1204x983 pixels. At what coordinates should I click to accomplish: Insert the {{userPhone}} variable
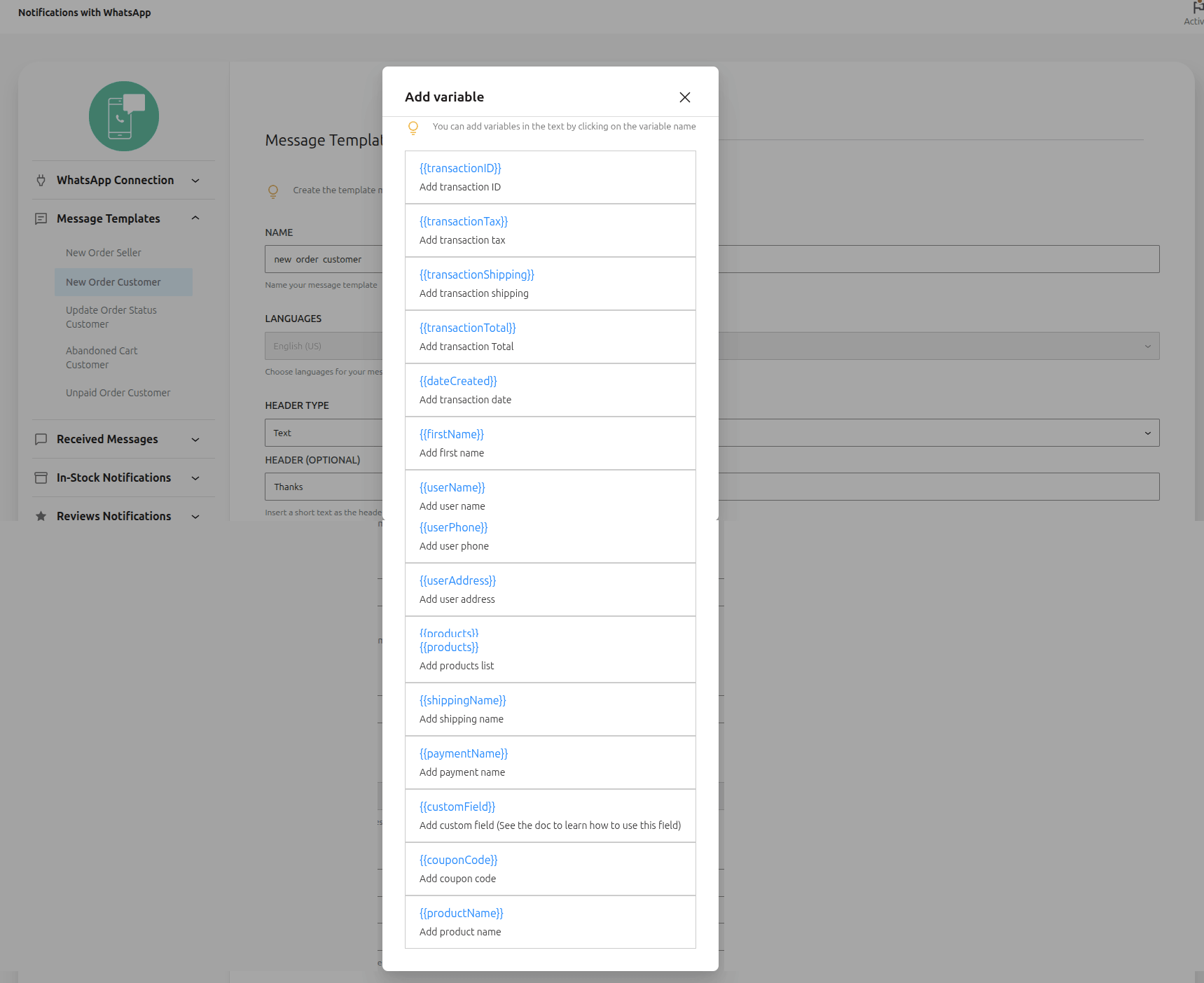tap(454, 527)
